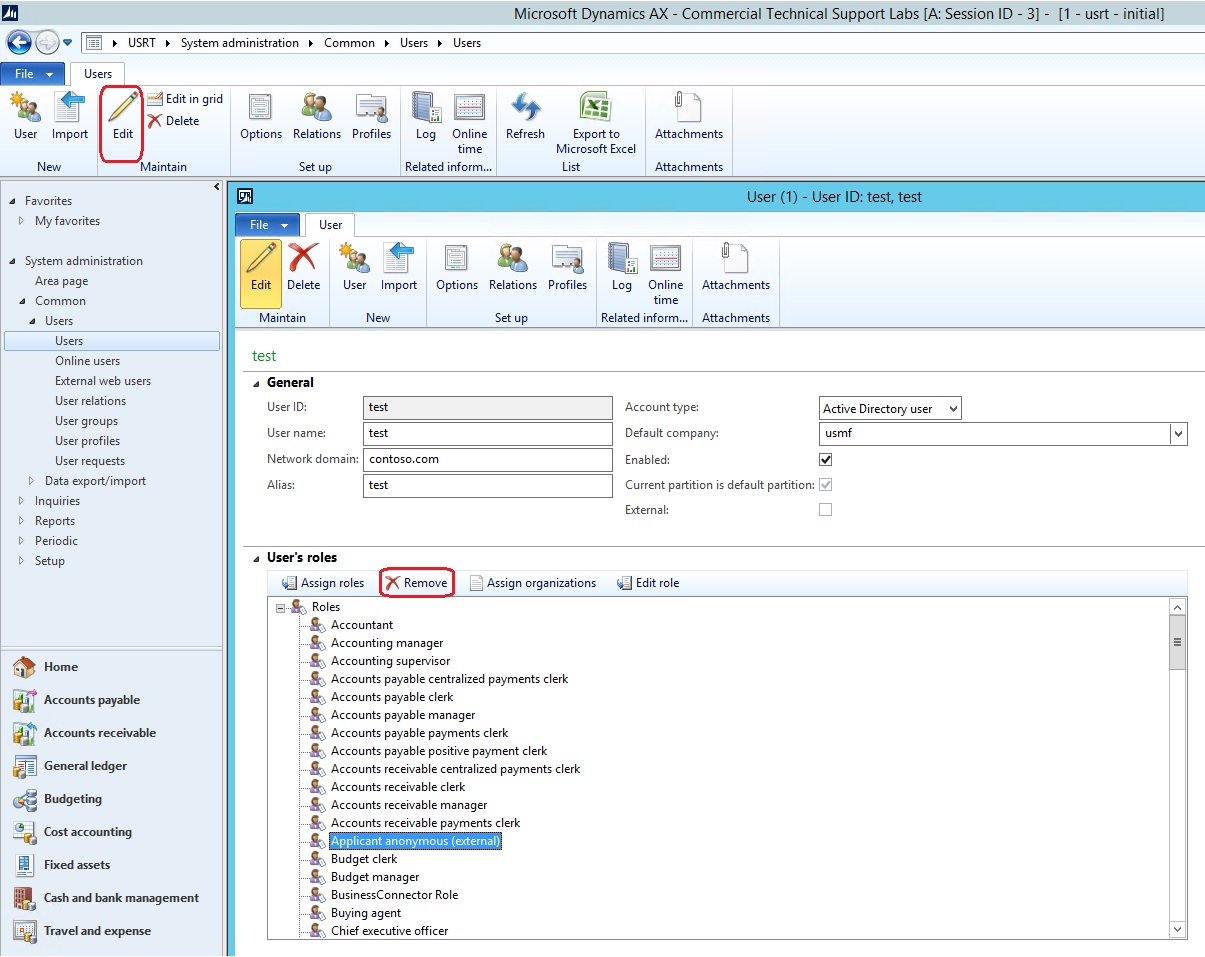Open the File menu in main window
The height and width of the screenshot is (957, 1205).
point(33,74)
